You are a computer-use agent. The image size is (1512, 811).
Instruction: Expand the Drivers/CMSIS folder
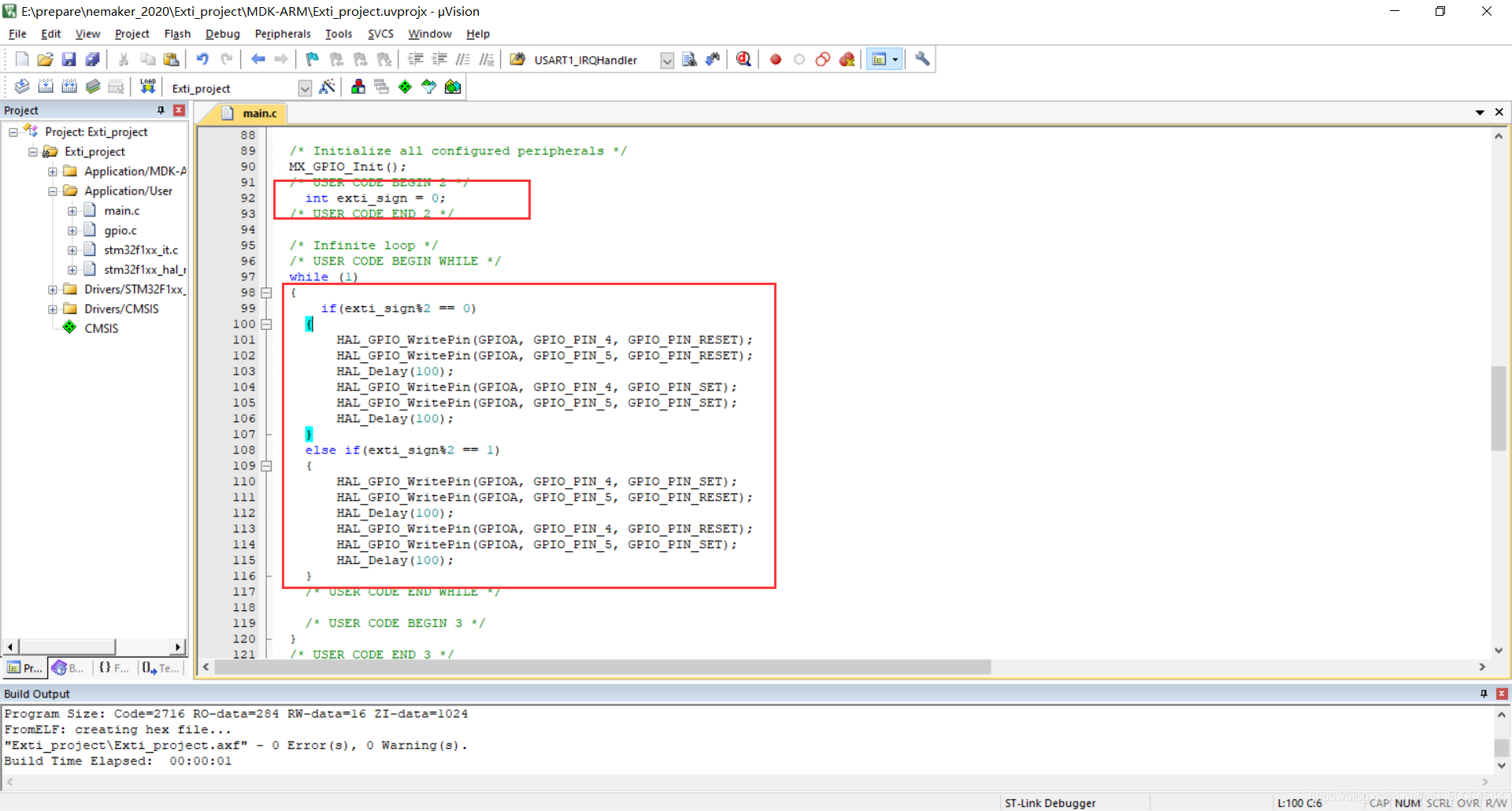[x=53, y=309]
